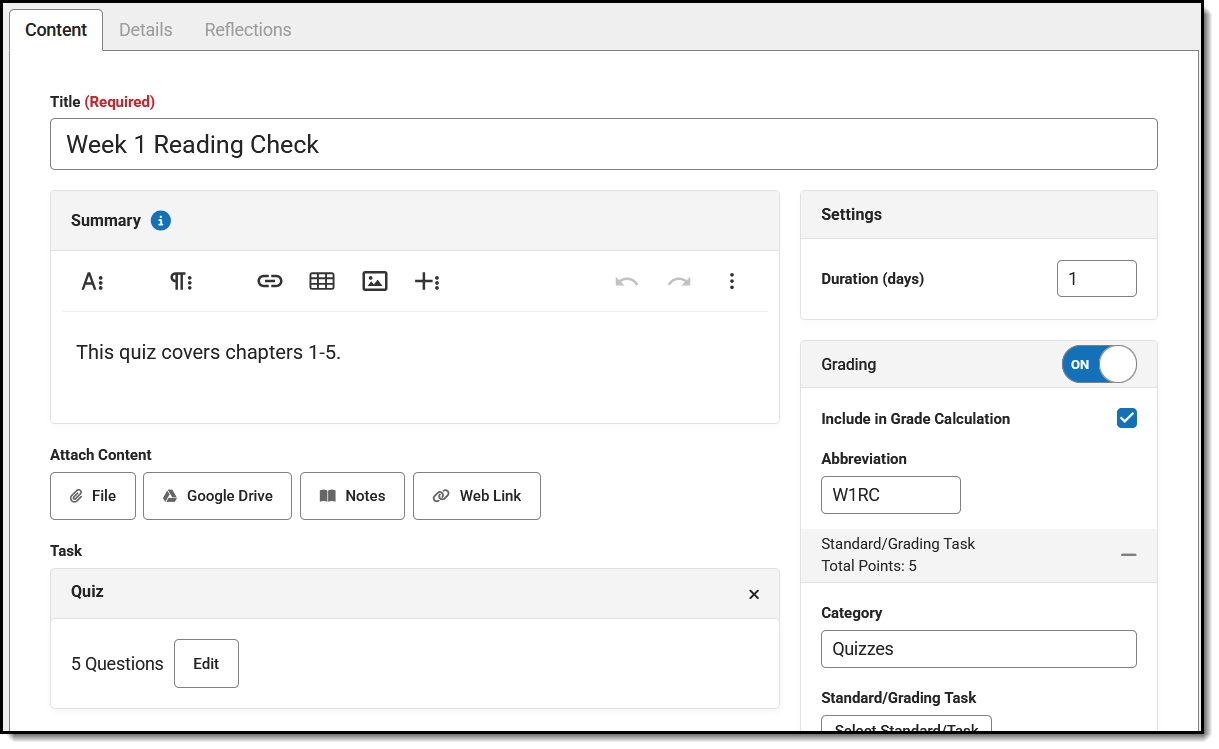Switch to the Reflections tab
The height and width of the screenshot is (749, 1219).
click(248, 30)
